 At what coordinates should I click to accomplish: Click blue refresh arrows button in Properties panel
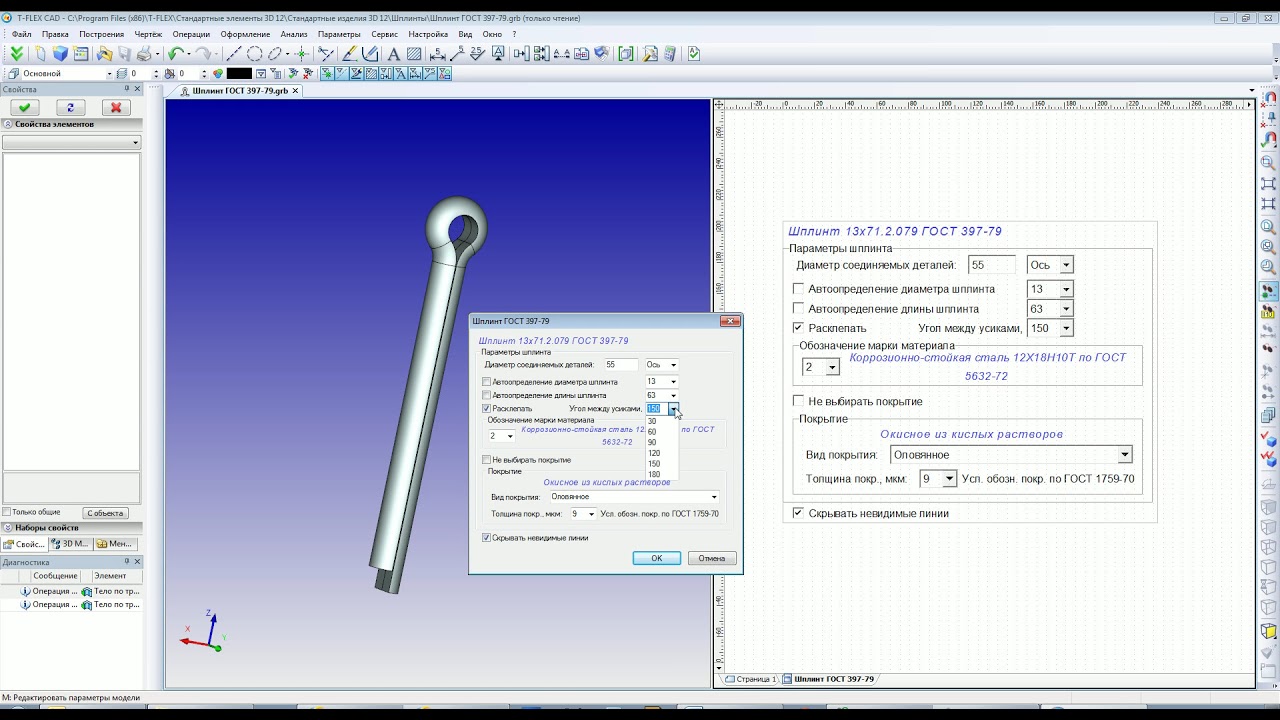coord(70,107)
